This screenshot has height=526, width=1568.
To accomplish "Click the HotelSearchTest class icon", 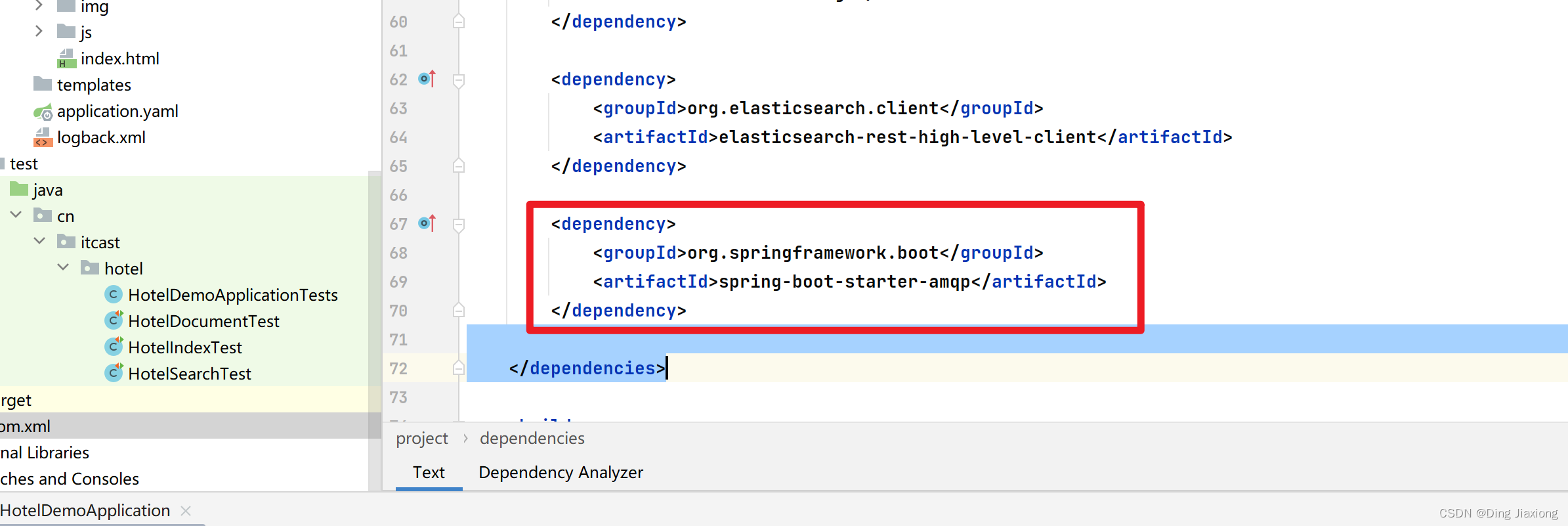I will pyautogui.click(x=114, y=372).
